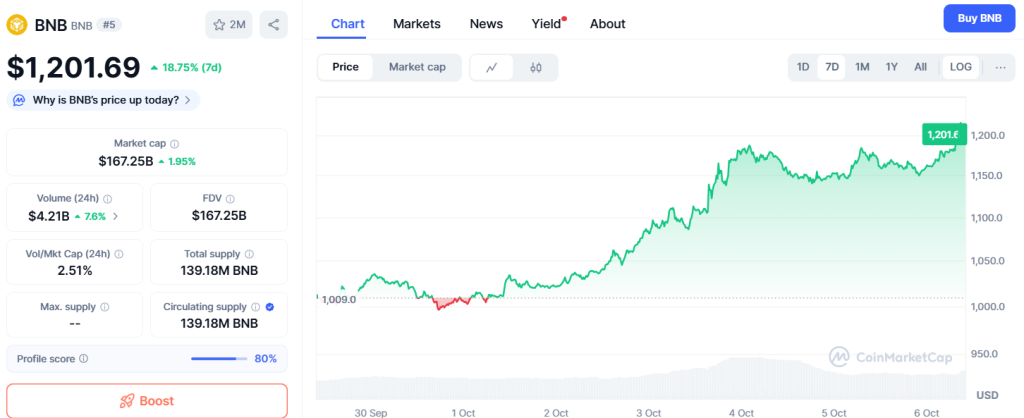This screenshot has width=1024, height=418.
Task: Toggle the LOG scale button
Action: pyautogui.click(x=960, y=67)
